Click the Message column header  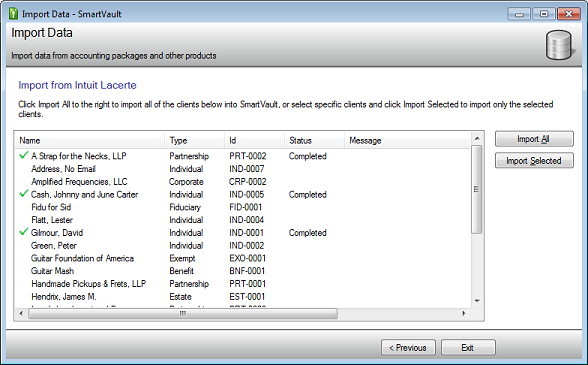click(407, 140)
